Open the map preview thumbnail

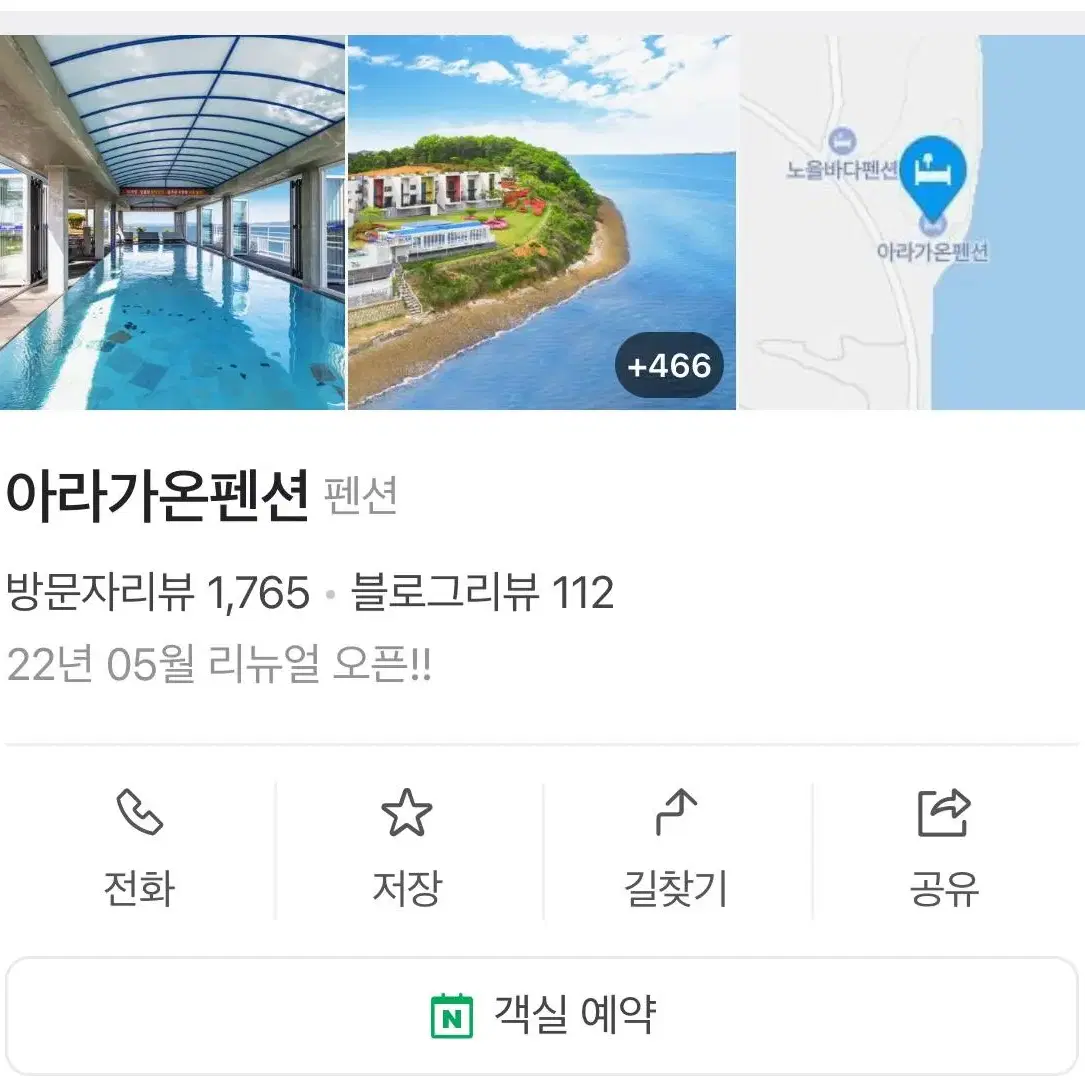tap(912, 222)
